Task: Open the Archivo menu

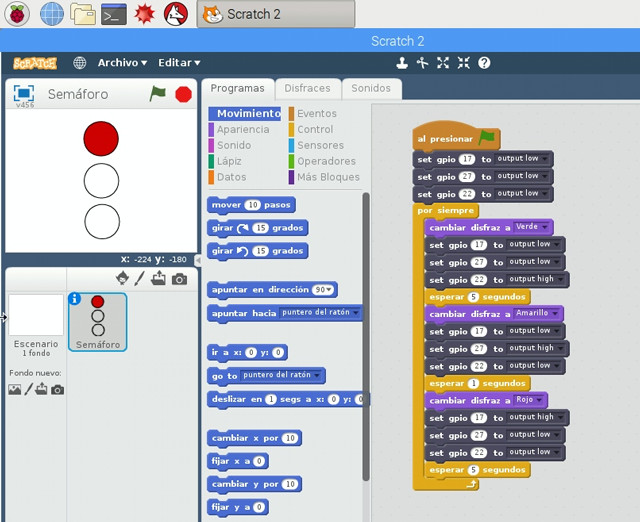Action: click(122, 63)
